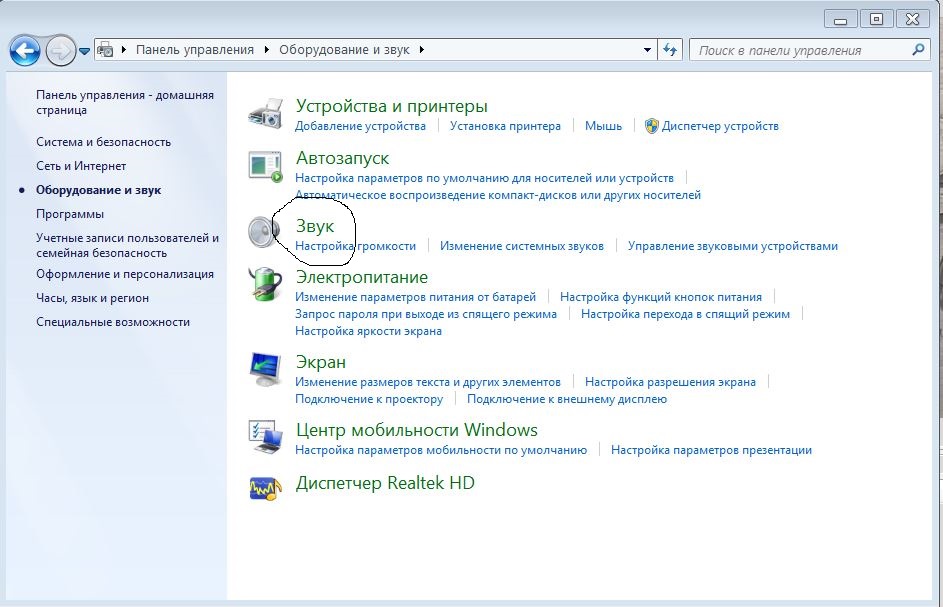
Task: Select Оборудование и звук in sidebar
Action: click(99, 190)
